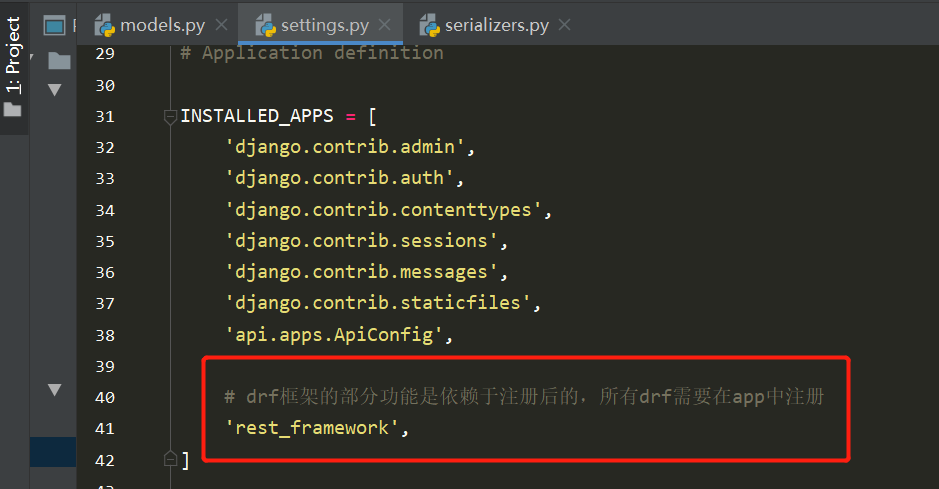The image size is (939, 489).
Task: Click the '# Application definition' comment
Action: coord(312,53)
